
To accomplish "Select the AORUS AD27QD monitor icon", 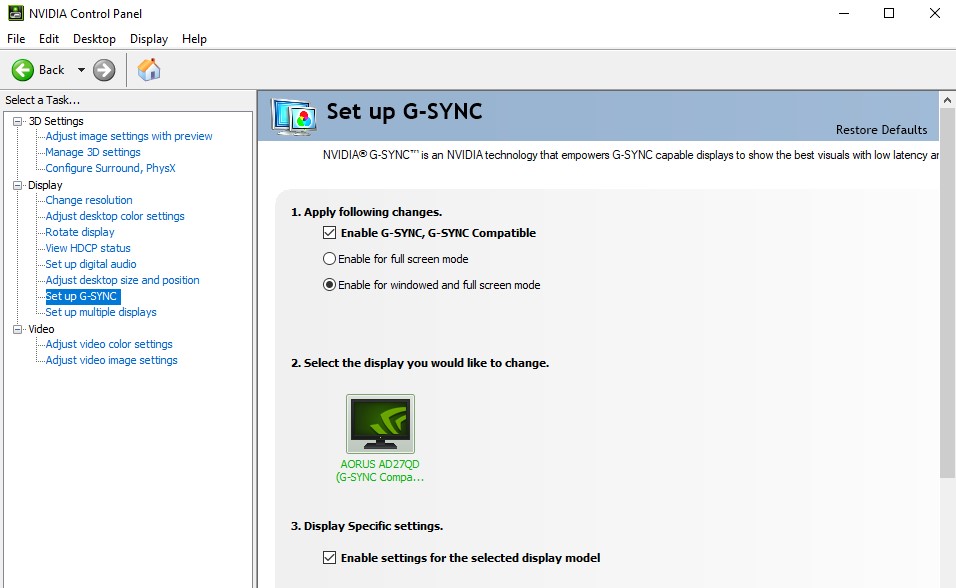I will 380,424.
